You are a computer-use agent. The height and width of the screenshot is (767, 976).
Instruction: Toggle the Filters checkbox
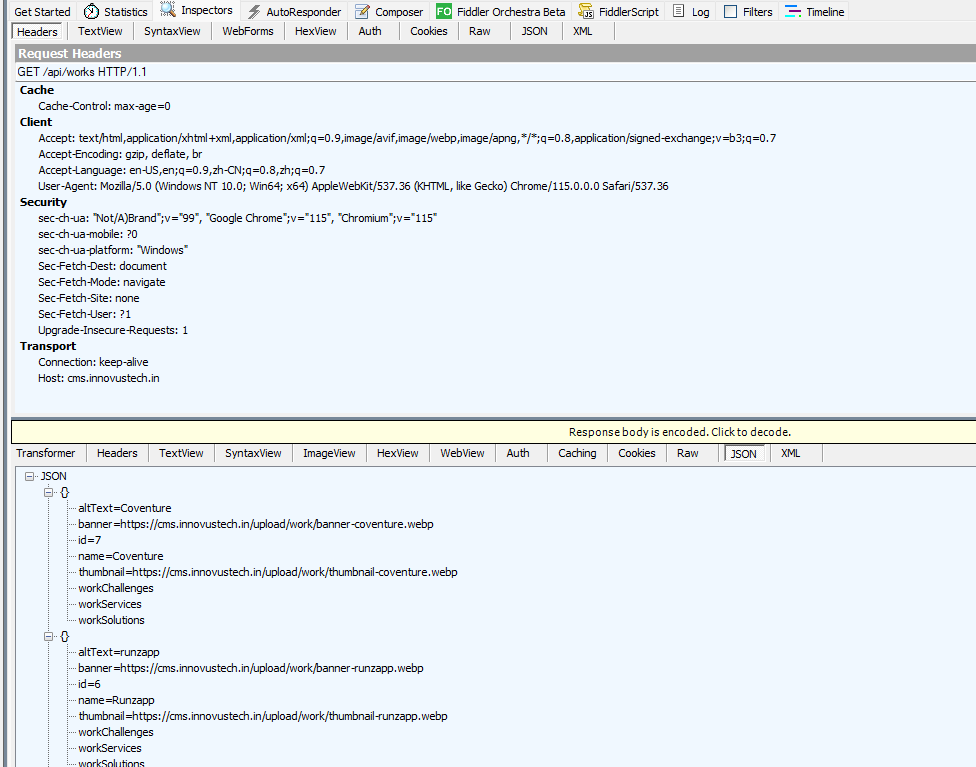click(731, 12)
